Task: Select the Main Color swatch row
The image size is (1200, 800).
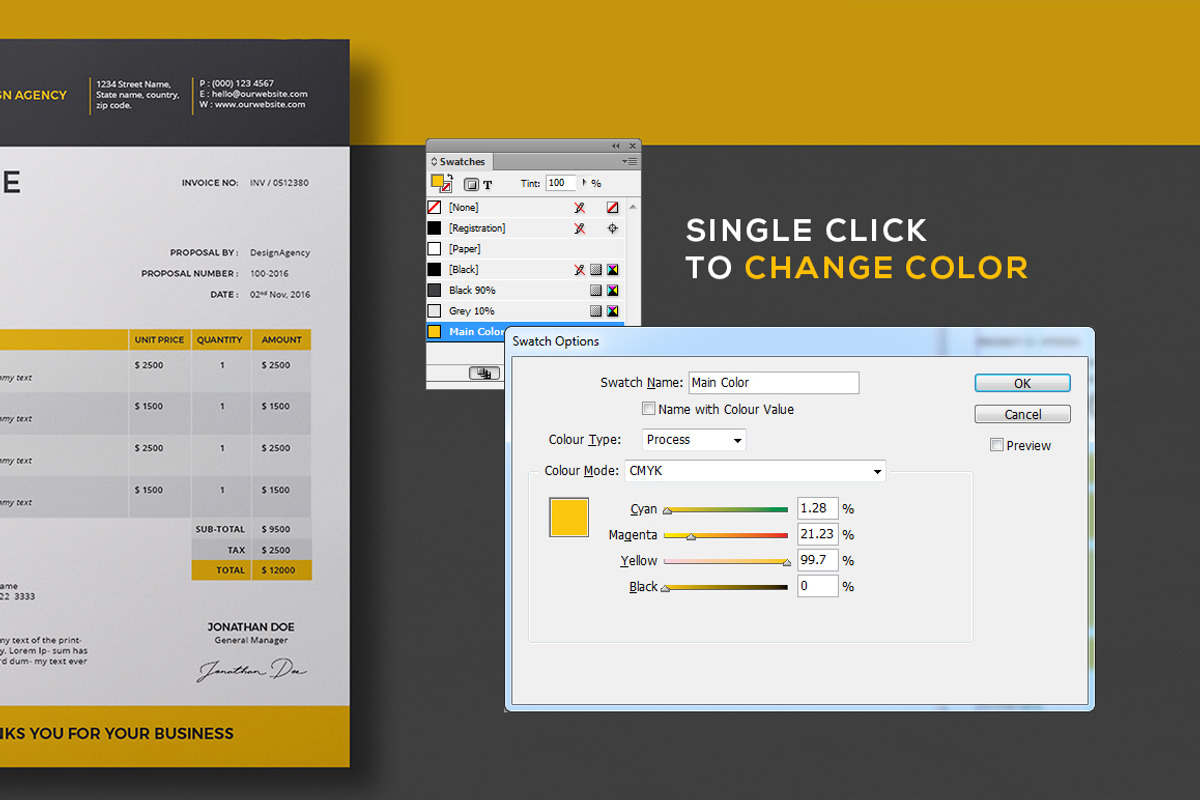Action: (466, 331)
